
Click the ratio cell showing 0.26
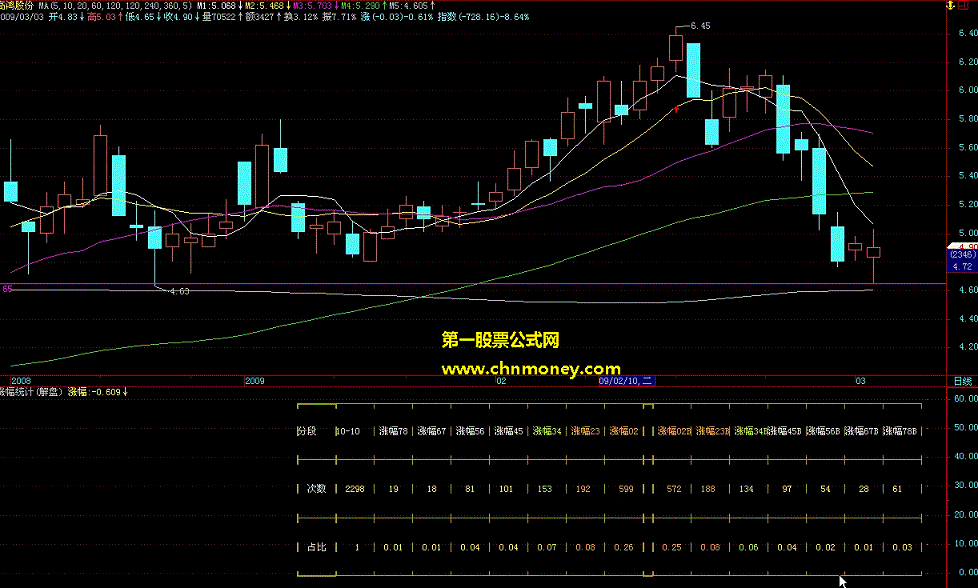(x=624, y=547)
